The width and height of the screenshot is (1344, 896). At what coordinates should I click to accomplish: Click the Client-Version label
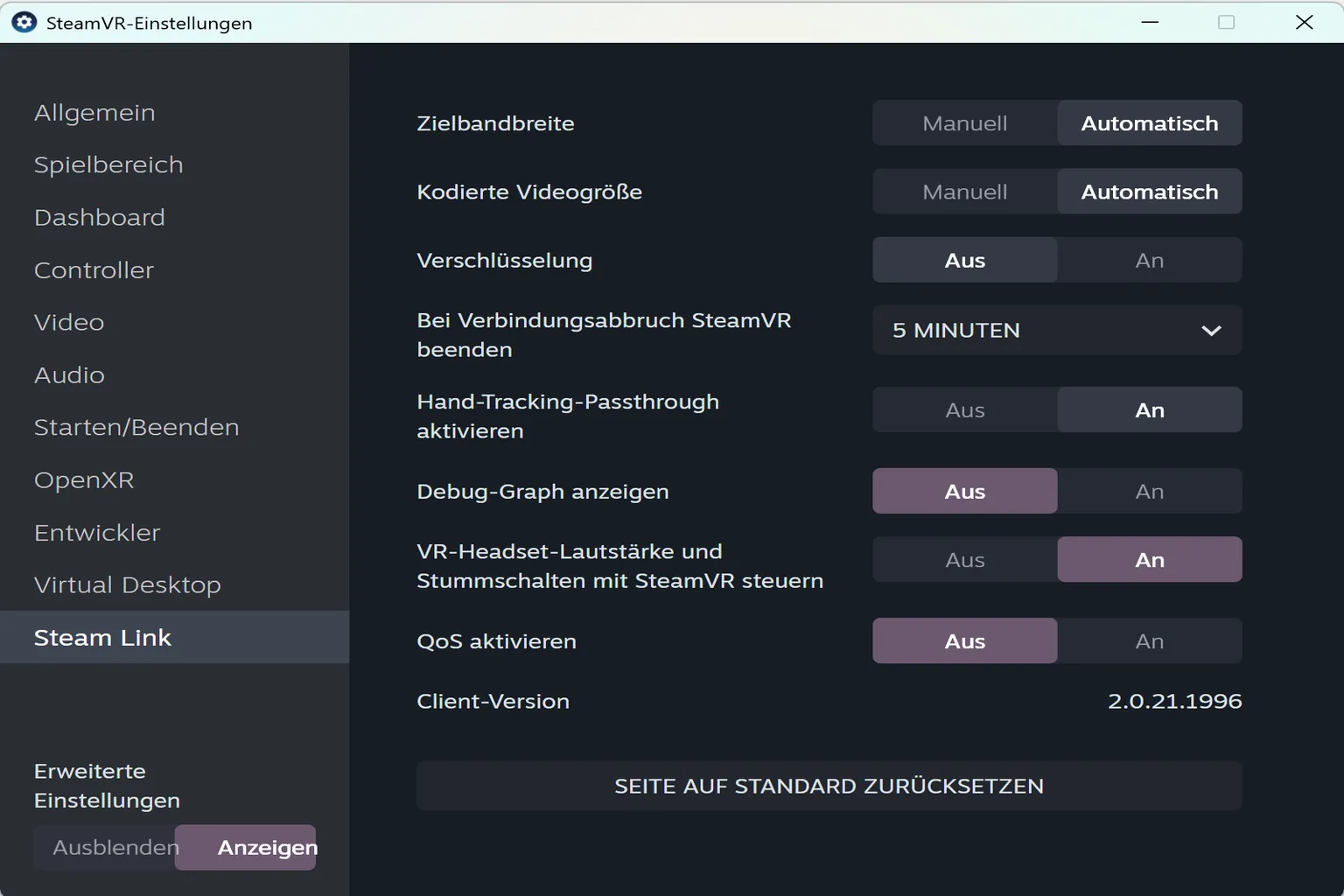(x=493, y=702)
